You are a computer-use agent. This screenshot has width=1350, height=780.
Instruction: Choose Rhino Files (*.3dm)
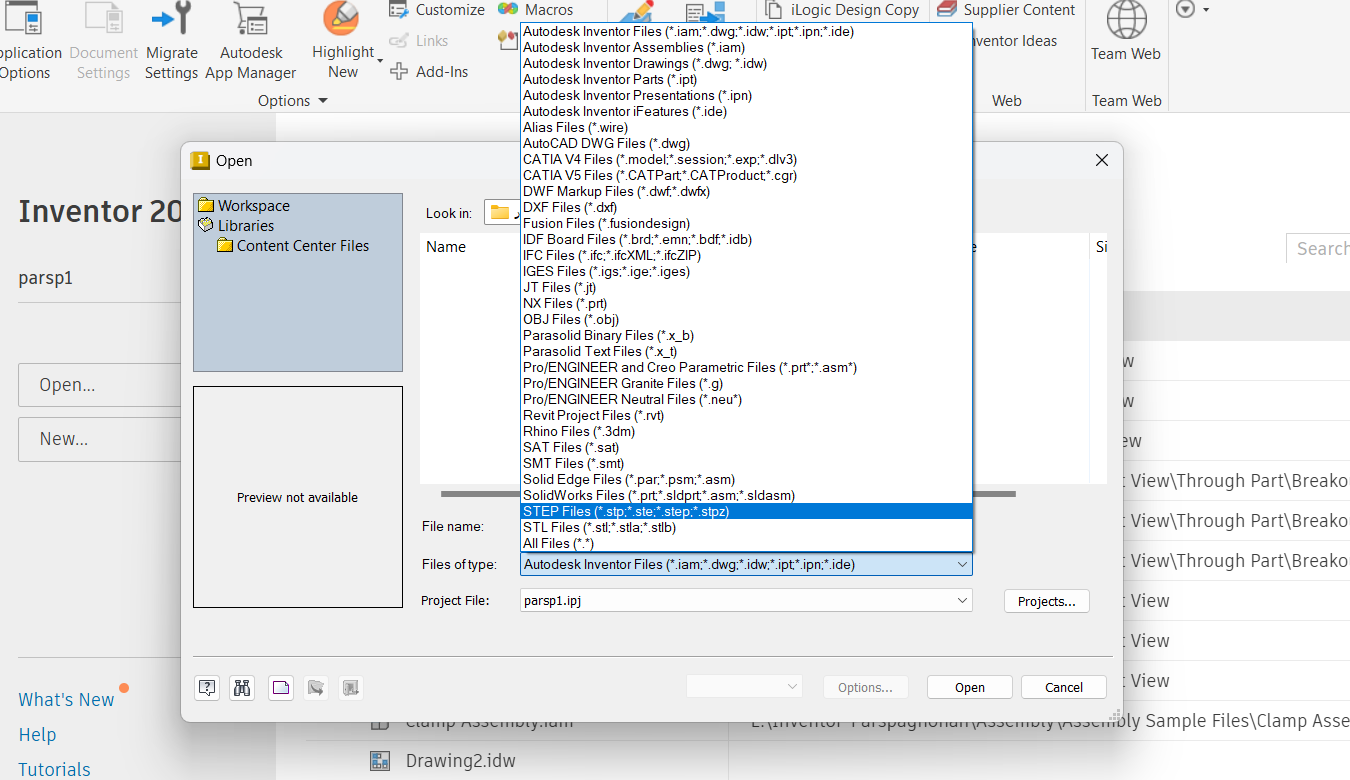point(746,431)
